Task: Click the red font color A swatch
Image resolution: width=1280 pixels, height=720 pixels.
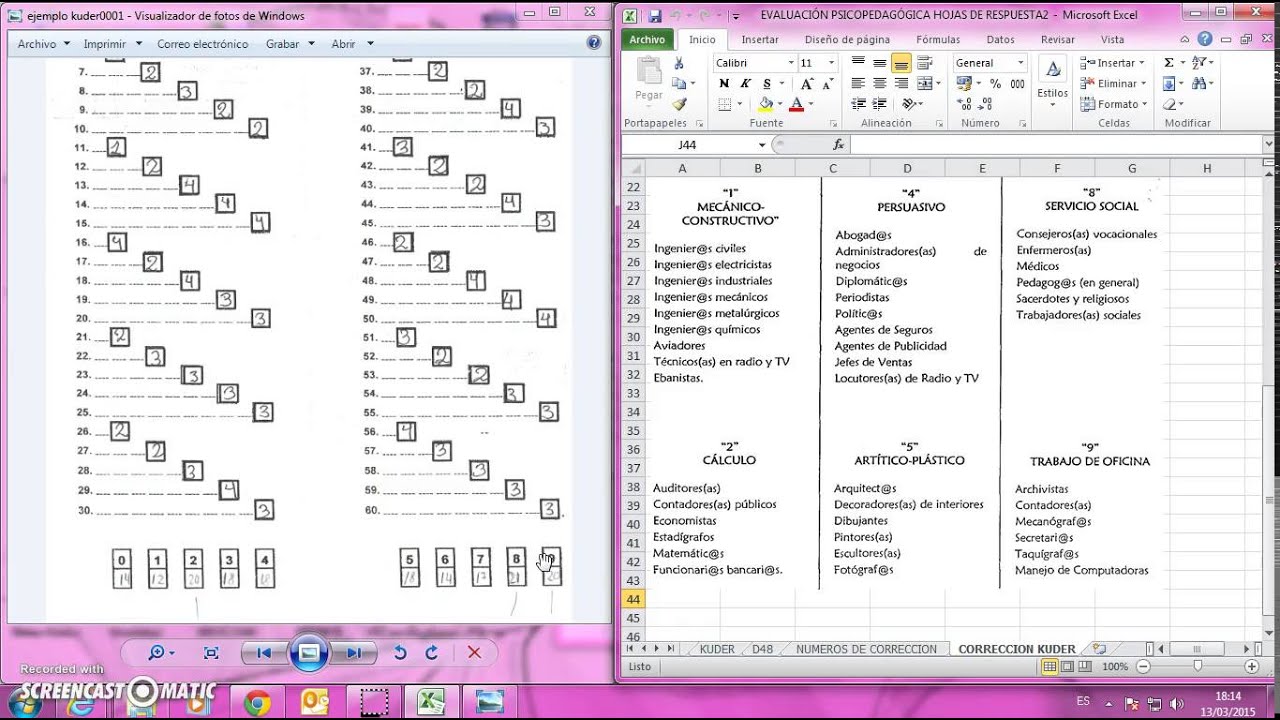Action: coord(797,104)
